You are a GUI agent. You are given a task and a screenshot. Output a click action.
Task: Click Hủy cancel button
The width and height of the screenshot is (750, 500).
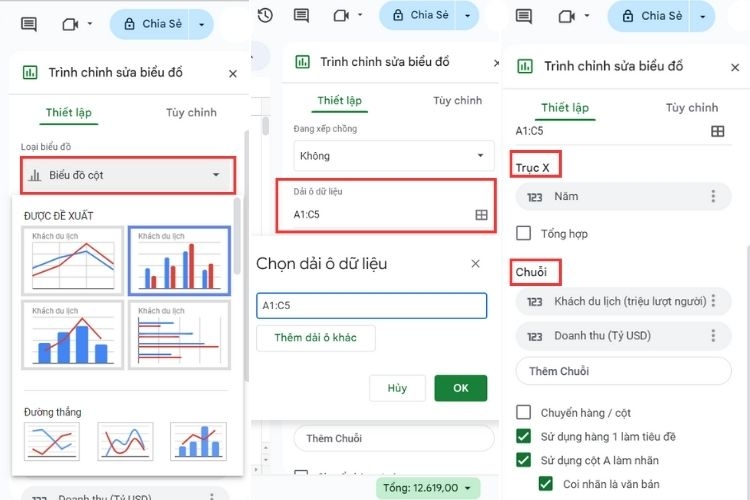397,388
